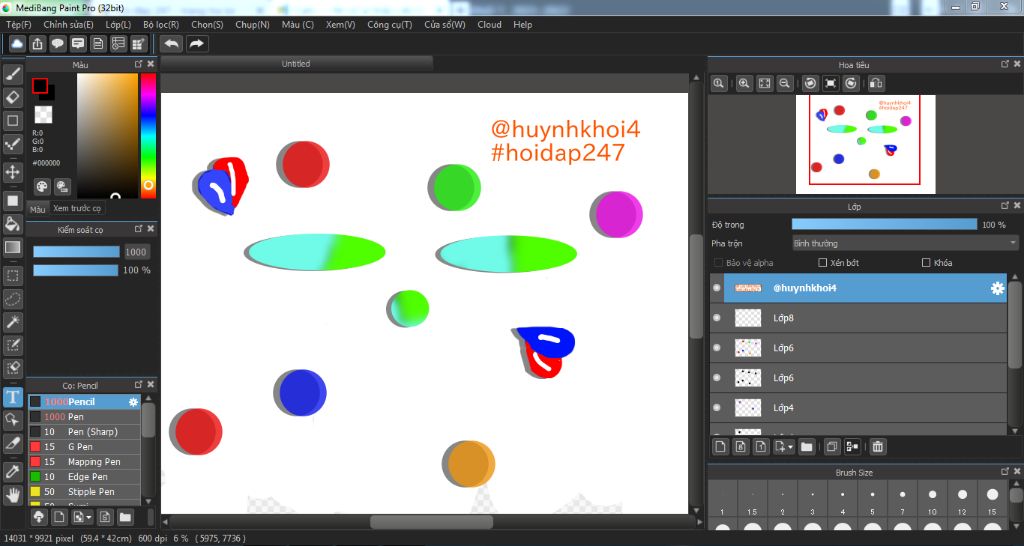
Task: Switch to Xem trước cọ tab
Action: (77, 208)
